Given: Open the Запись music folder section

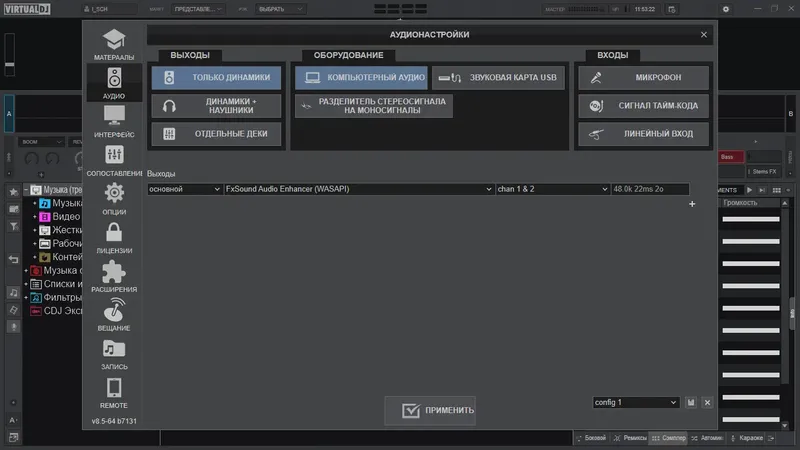Looking at the screenshot, I should point(114,354).
